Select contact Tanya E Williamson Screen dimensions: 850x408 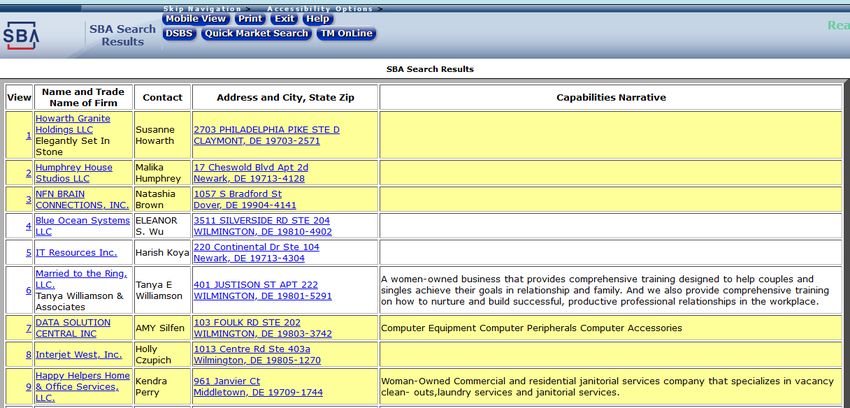click(159, 290)
